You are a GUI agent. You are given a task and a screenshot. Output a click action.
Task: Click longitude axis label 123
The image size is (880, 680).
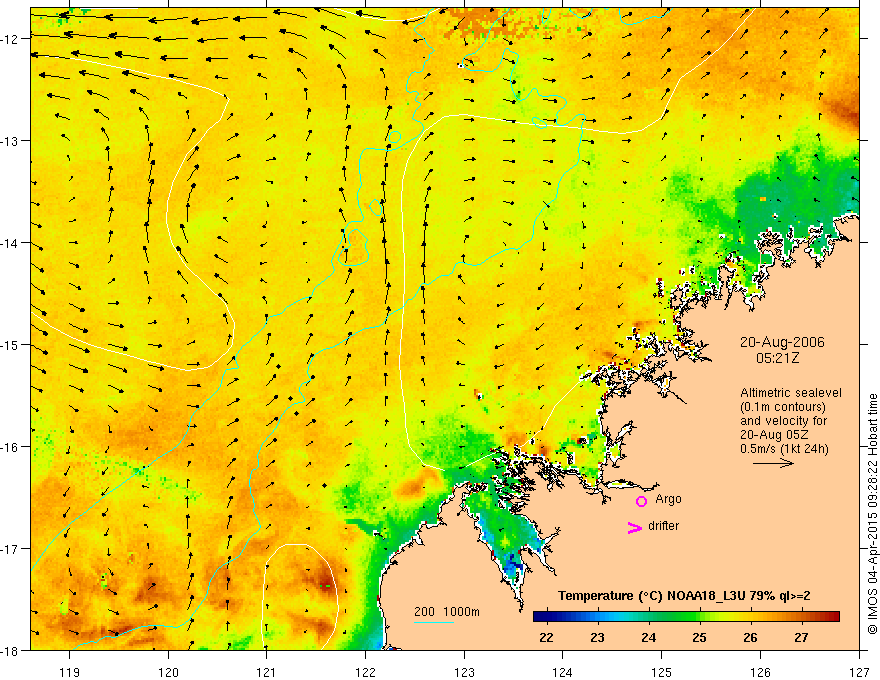pos(464,672)
